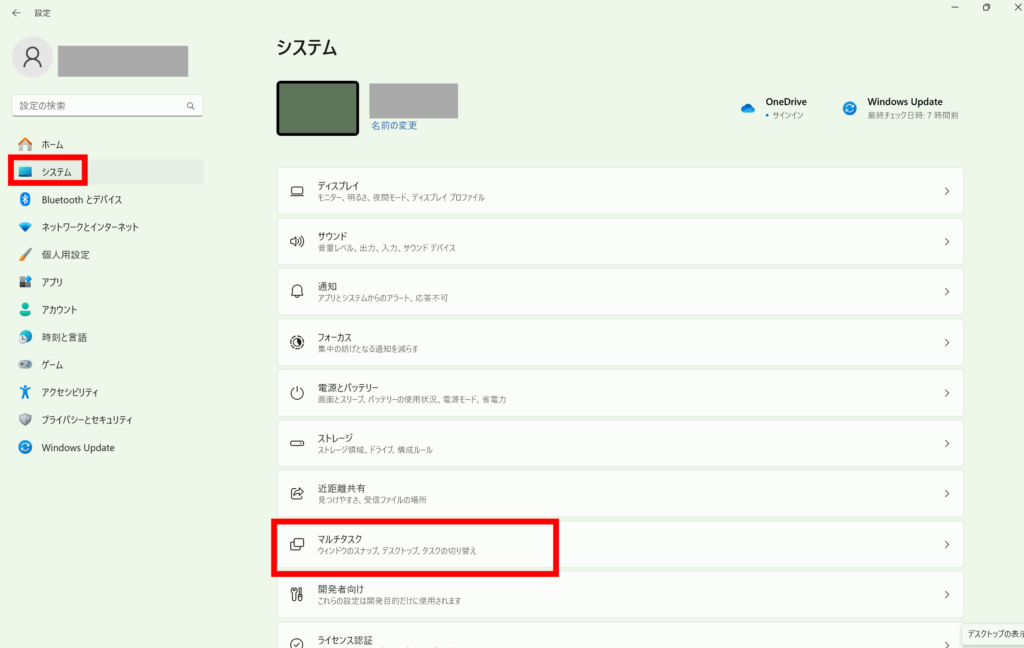Expand the Nearby sharing chevron
The image size is (1024, 648).
(946, 494)
